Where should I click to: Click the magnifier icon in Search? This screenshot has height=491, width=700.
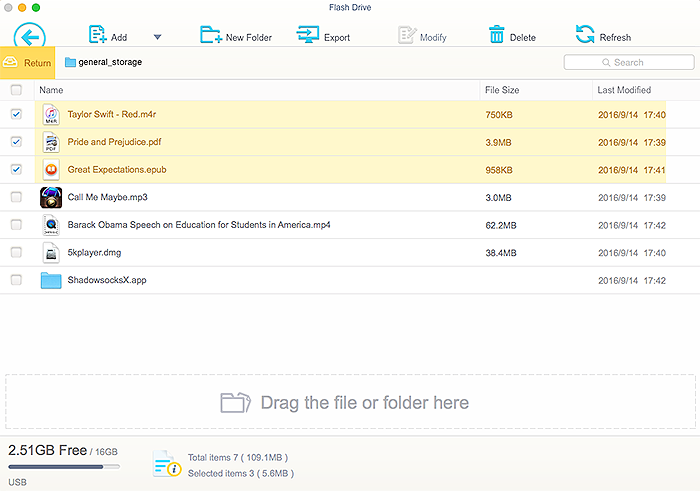pyautogui.click(x=606, y=62)
